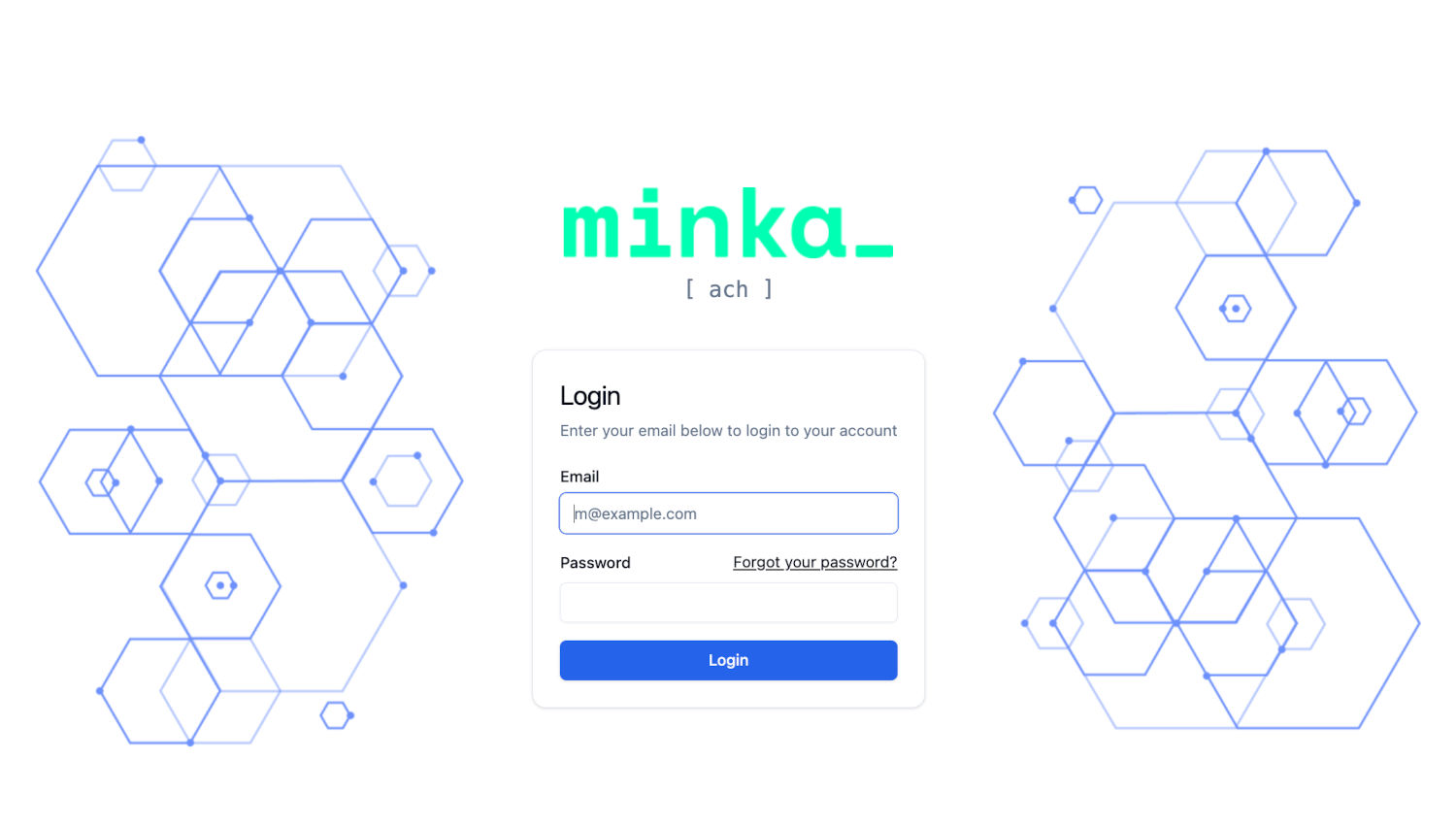Select the right hexagon pattern illustration
This screenshot has height=826, width=1456.
[1207, 439]
